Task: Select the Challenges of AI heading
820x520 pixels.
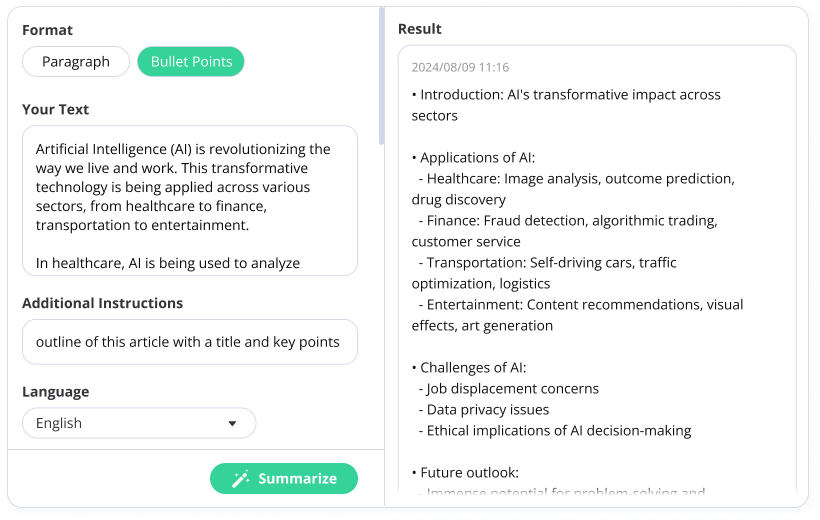Action: click(x=474, y=368)
